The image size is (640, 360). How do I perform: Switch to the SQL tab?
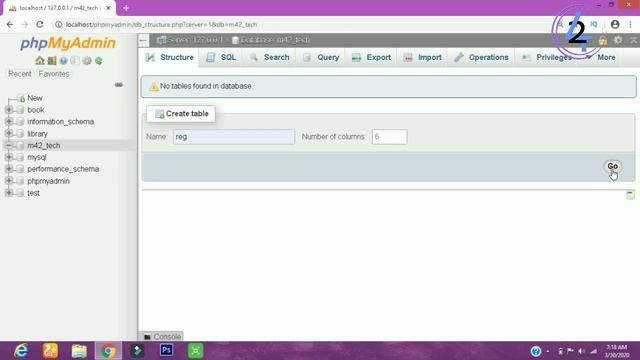(x=221, y=58)
